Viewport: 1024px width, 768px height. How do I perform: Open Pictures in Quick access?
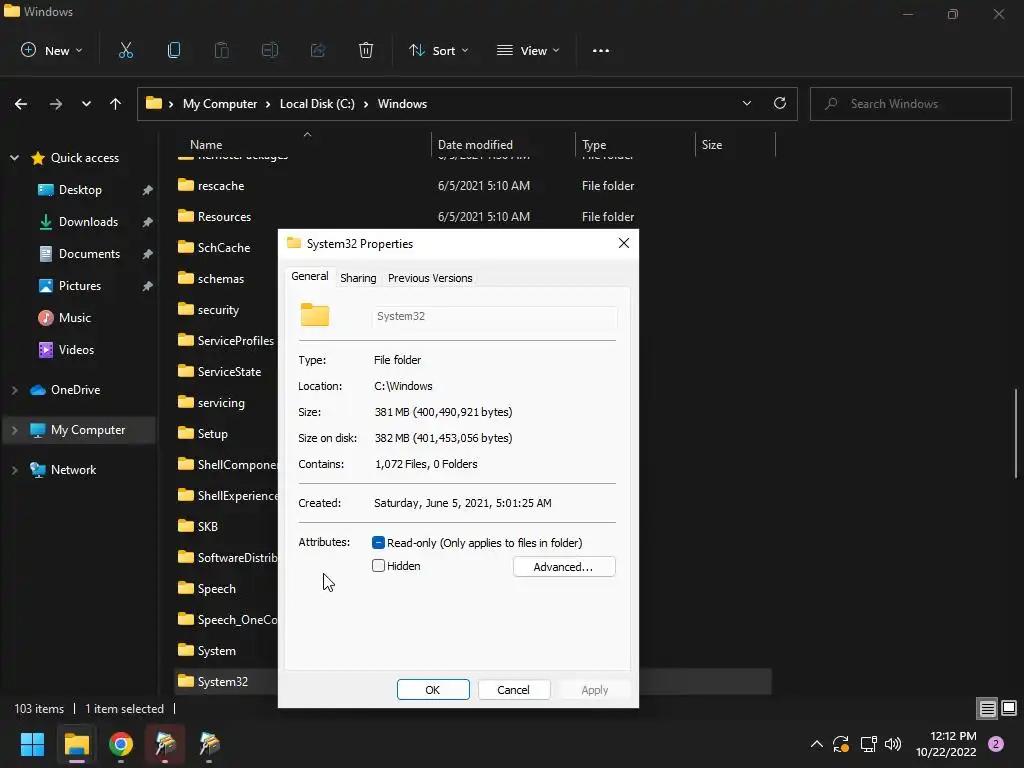pos(79,286)
